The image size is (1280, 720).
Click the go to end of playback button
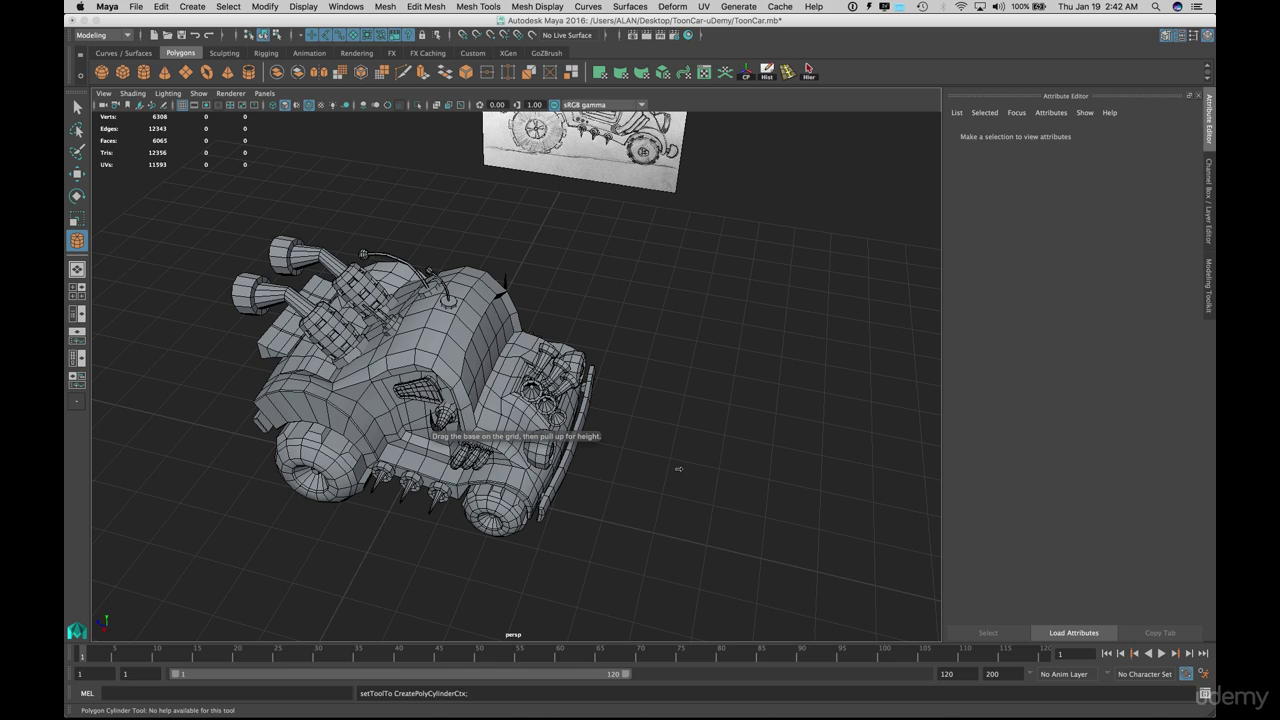[x=1203, y=653]
